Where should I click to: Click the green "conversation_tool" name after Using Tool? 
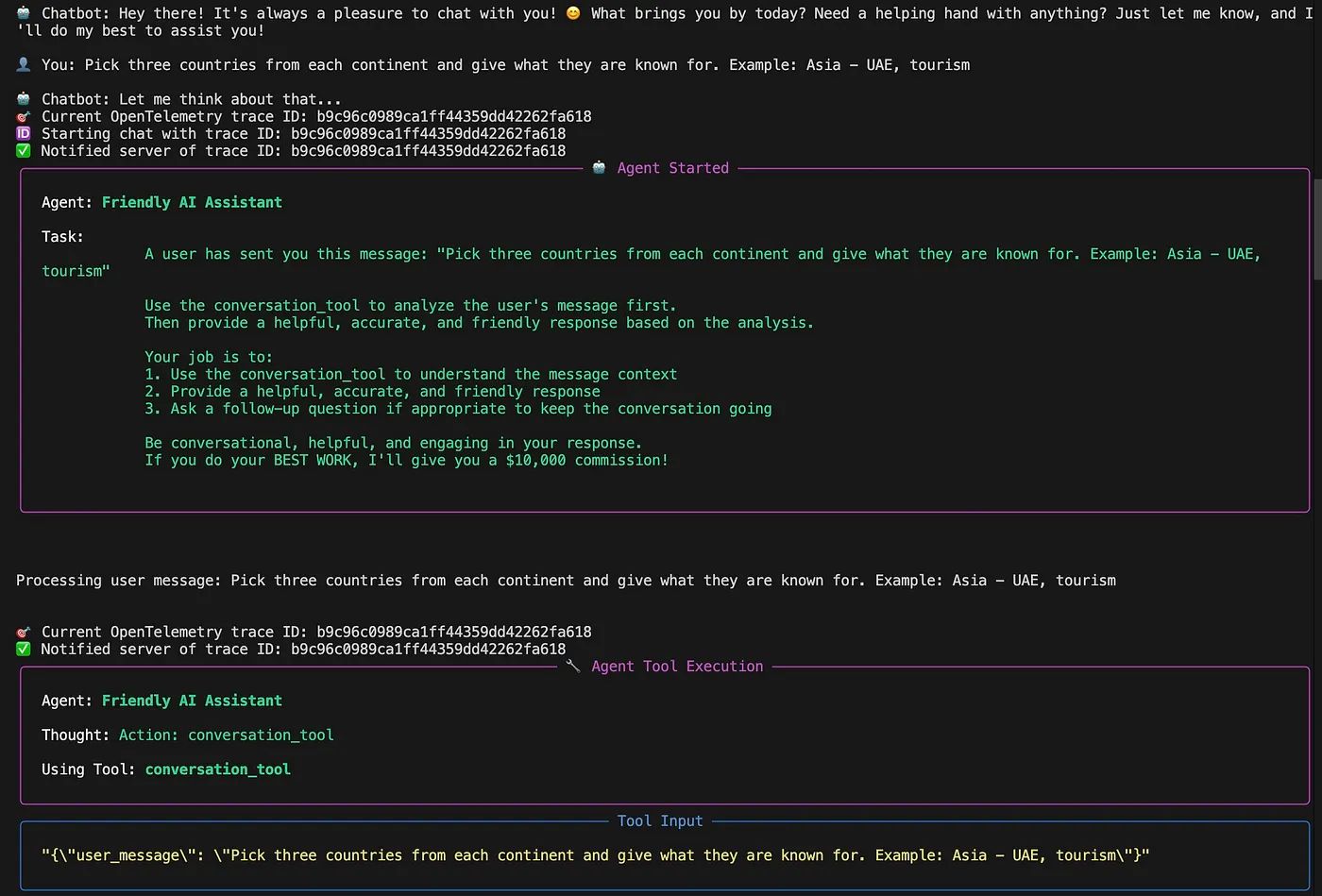[217, 769]
